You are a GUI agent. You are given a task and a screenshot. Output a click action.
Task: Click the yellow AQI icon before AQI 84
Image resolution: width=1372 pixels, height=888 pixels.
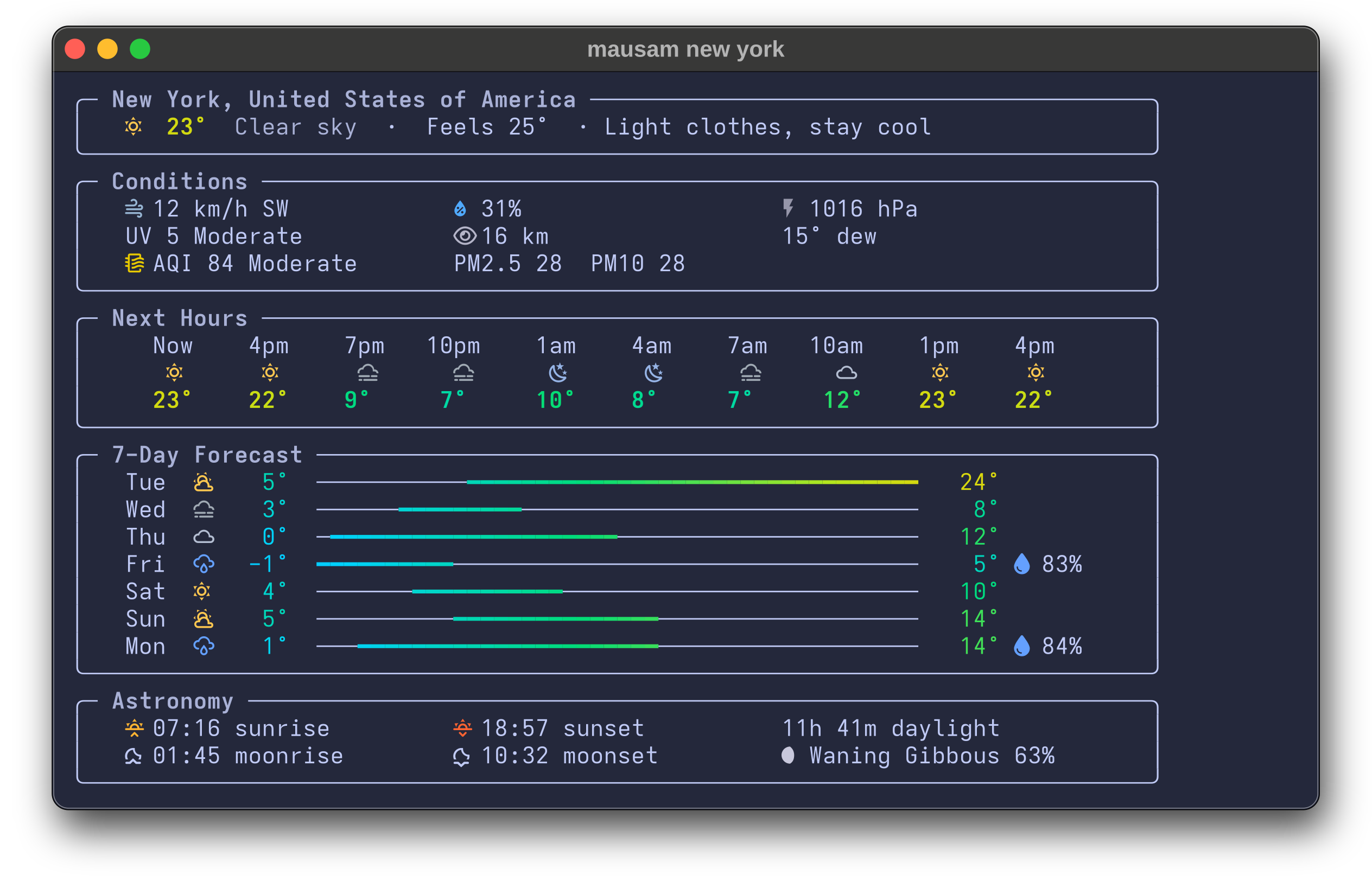coord(134,263)
